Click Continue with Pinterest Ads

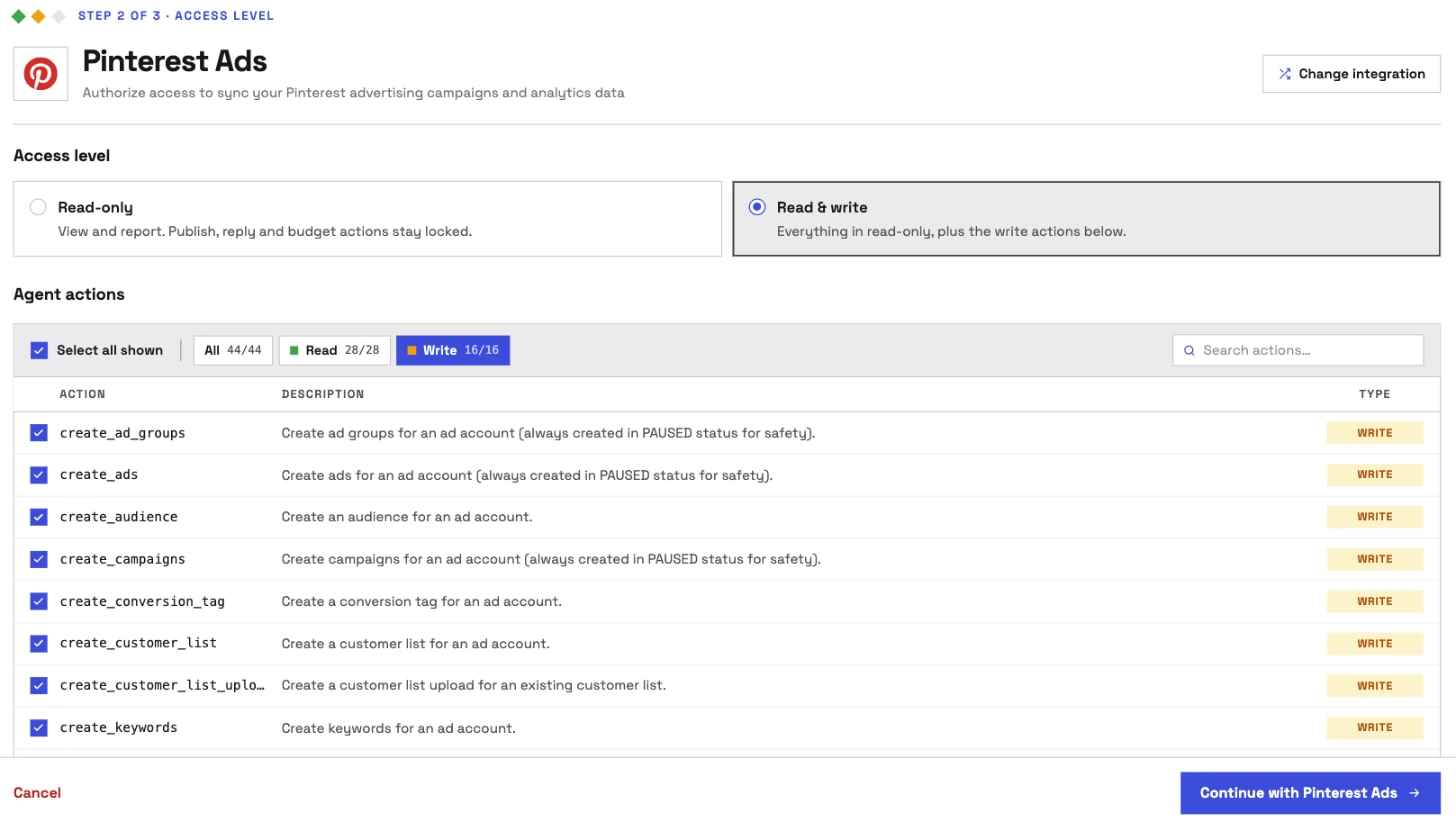(x=1310, y=793)
